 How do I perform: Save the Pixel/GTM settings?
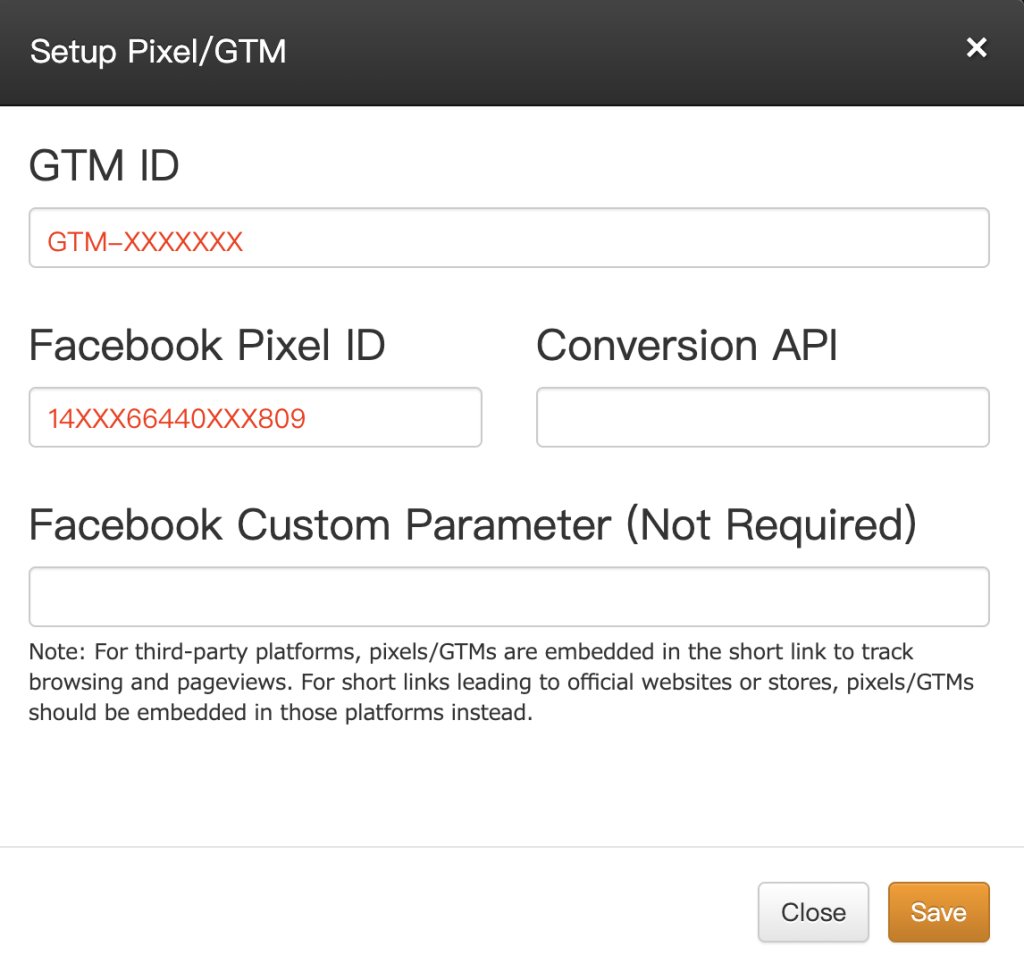point(938,912)
